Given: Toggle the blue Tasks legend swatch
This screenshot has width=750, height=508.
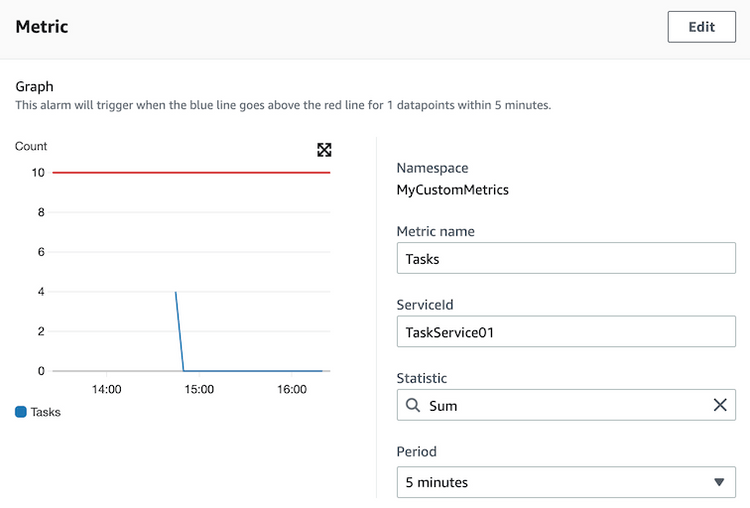Looking at the screenshot, I should [21, 412].
